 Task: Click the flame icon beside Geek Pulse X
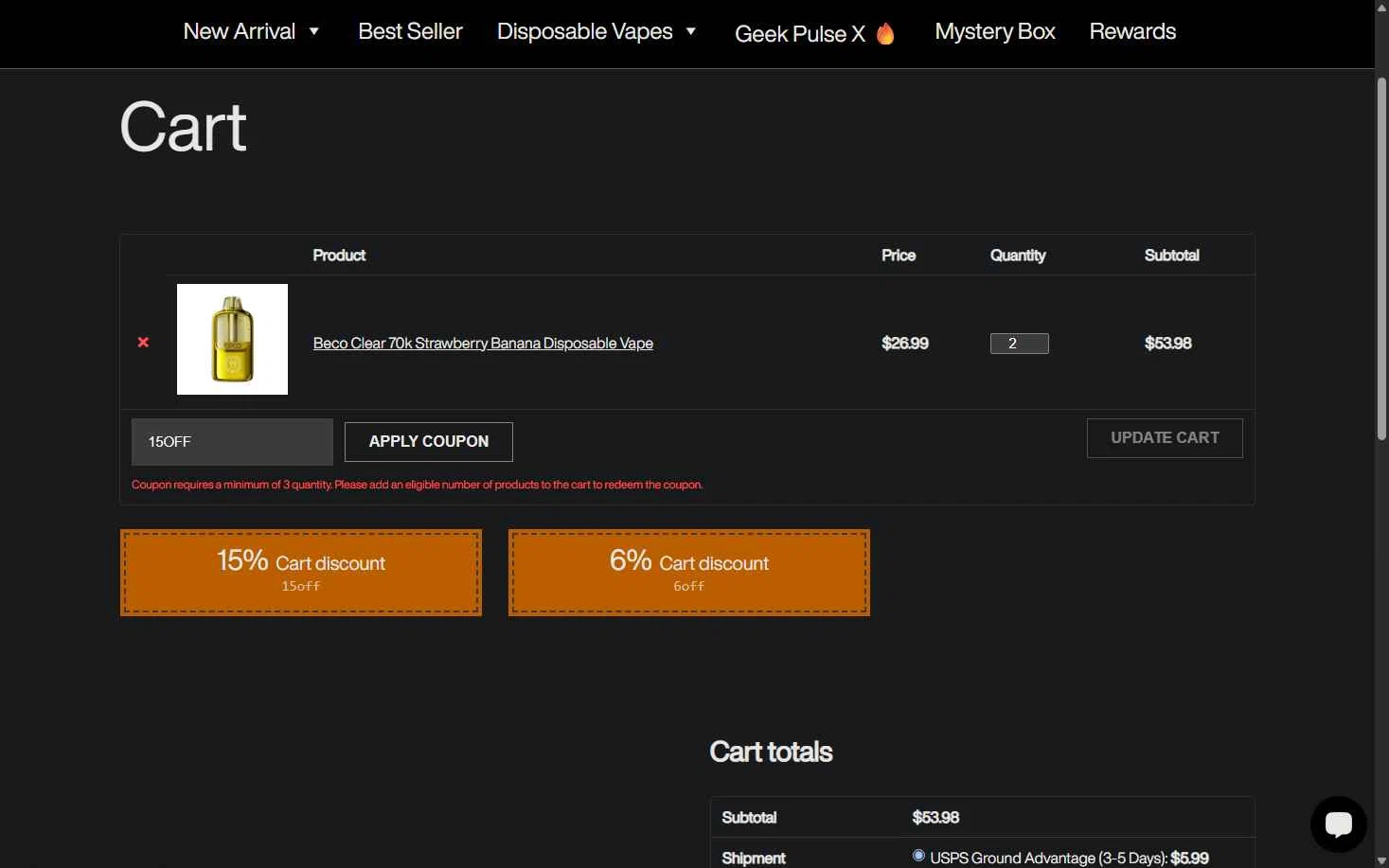[885, 34]
